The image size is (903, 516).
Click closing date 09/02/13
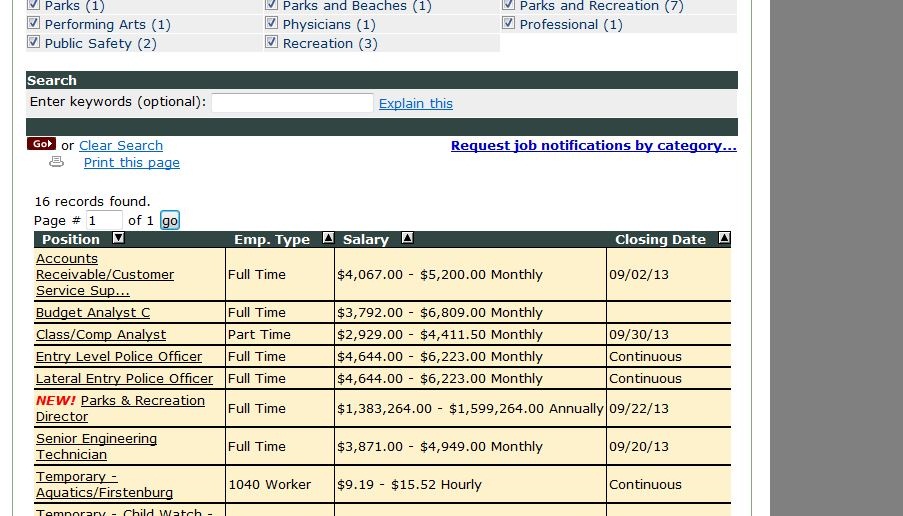tap(639, 275)
